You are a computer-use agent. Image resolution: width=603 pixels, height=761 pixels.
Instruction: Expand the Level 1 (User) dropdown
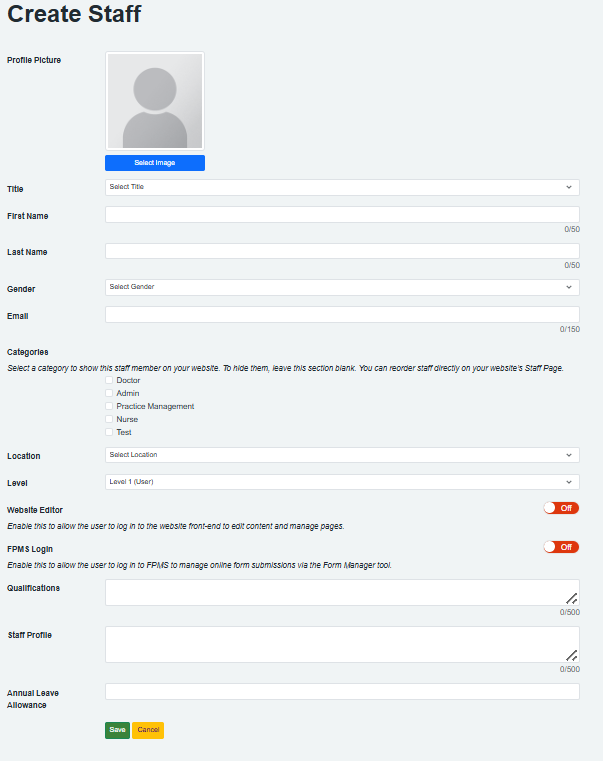[342, 482]
